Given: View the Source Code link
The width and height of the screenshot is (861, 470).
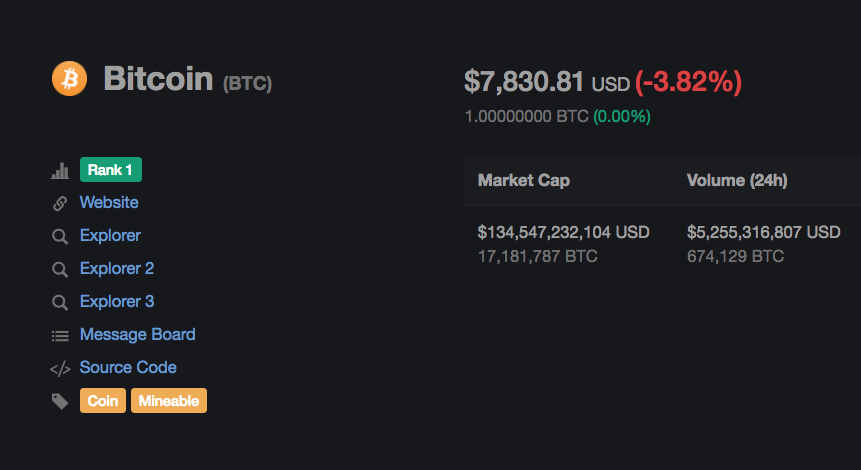Looking at the screenshot, I should [x=128, y=368].
